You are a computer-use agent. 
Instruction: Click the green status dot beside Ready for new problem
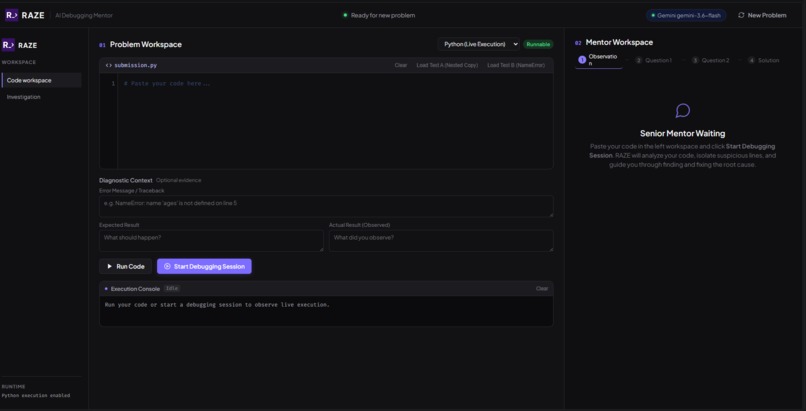pyautogui.click(x=345, y=15)
